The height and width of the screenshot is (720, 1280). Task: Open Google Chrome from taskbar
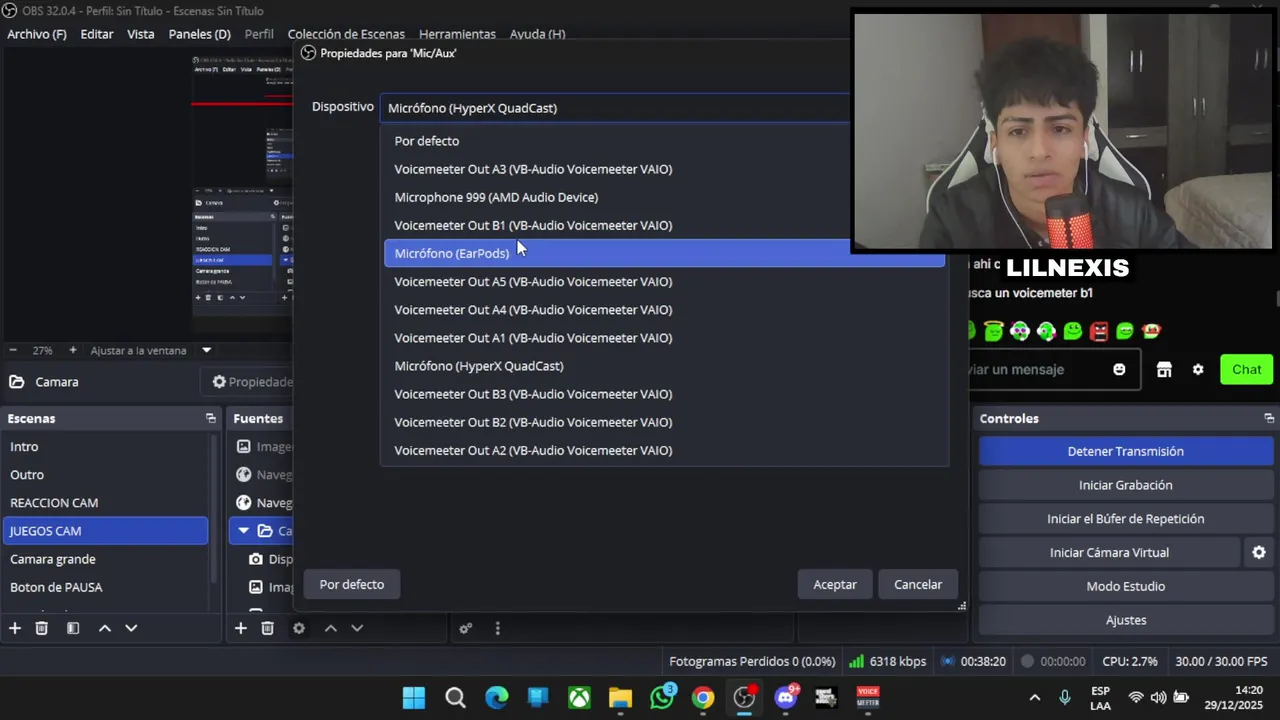point(703,697)
